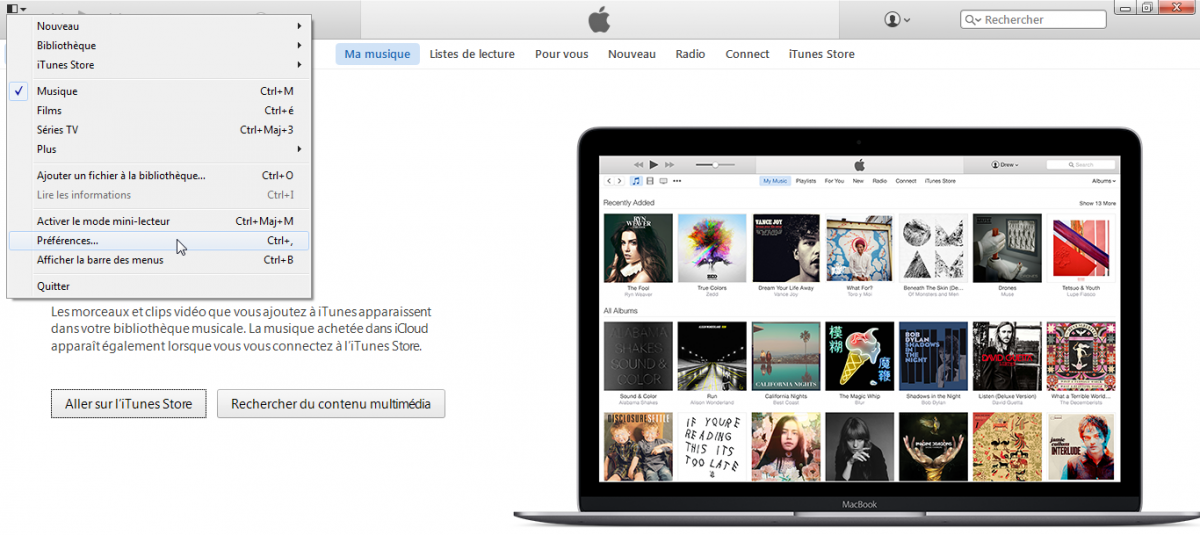The height and width of the screenshot is (535, 1200).
Task: Click Rechercher du contenu multimédia button
Action: (331, 404)
